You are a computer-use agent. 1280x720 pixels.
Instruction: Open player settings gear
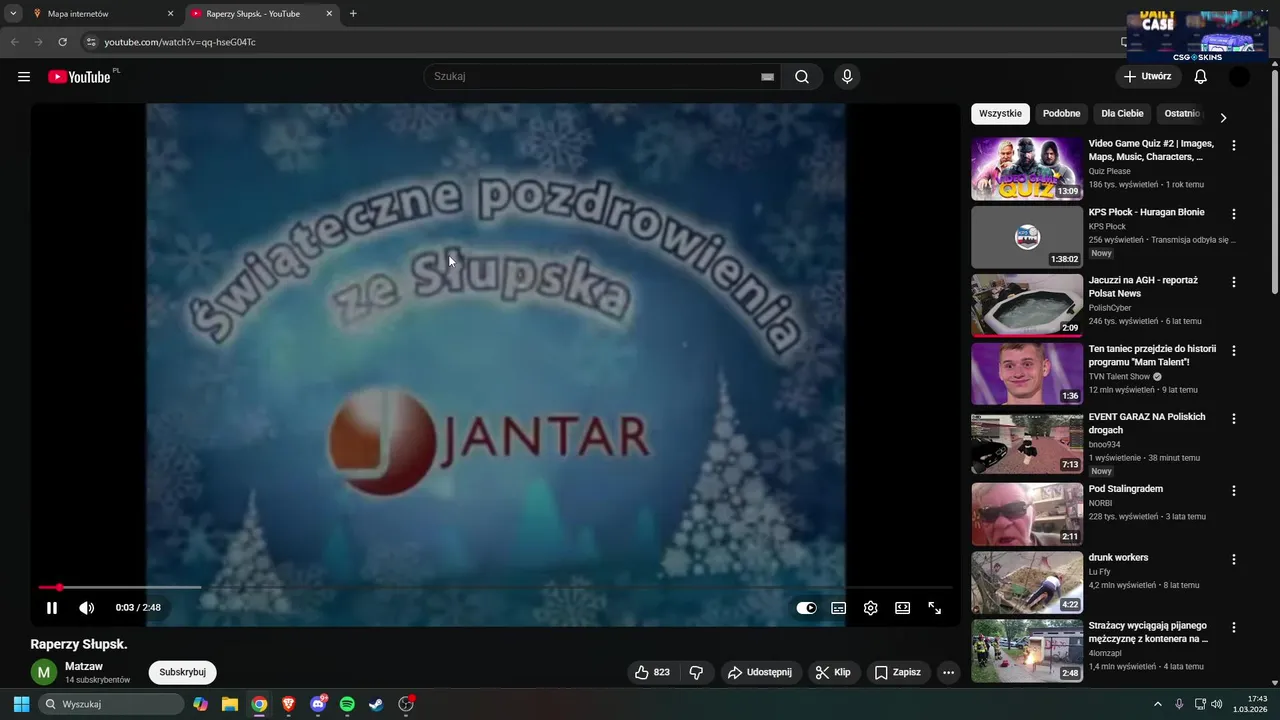pos(871,608)
